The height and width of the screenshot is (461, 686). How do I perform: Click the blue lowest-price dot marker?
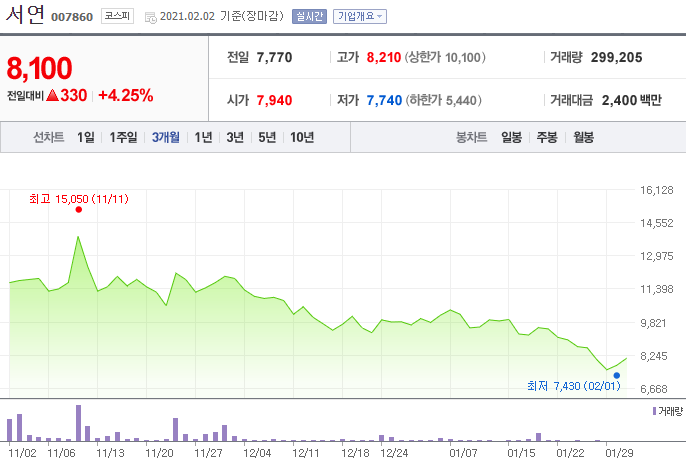coord(616,375)
